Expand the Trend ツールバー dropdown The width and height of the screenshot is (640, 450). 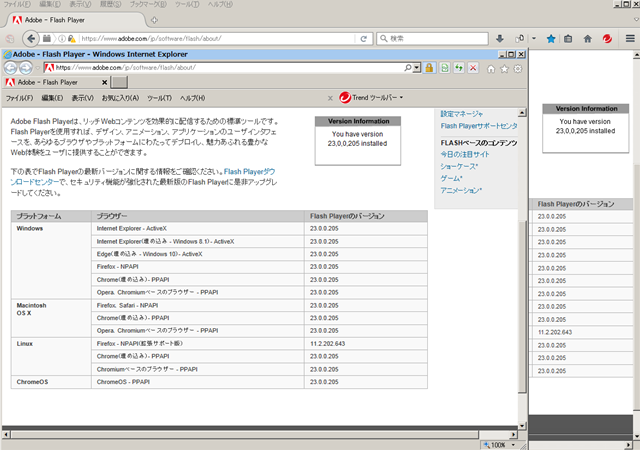[x=401, y=98]
